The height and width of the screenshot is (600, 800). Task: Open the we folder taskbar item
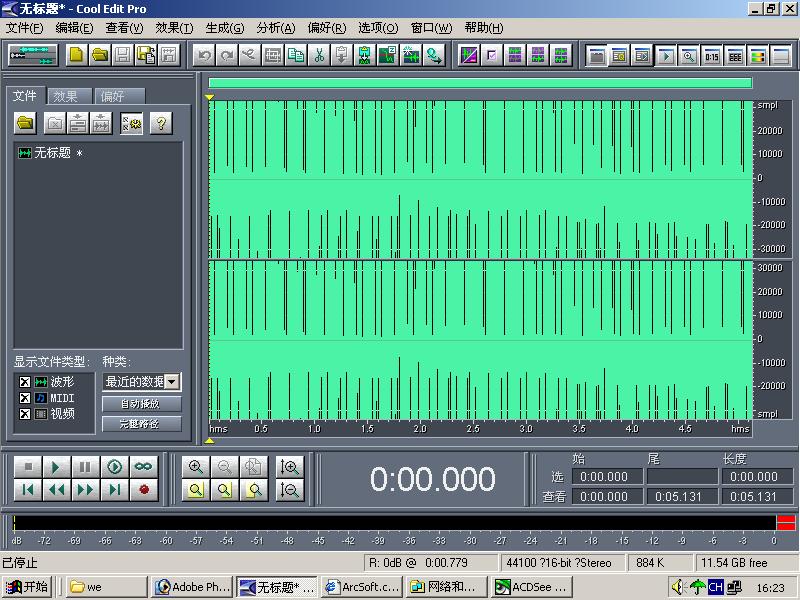pyautogui.click(x=107, y=587)
